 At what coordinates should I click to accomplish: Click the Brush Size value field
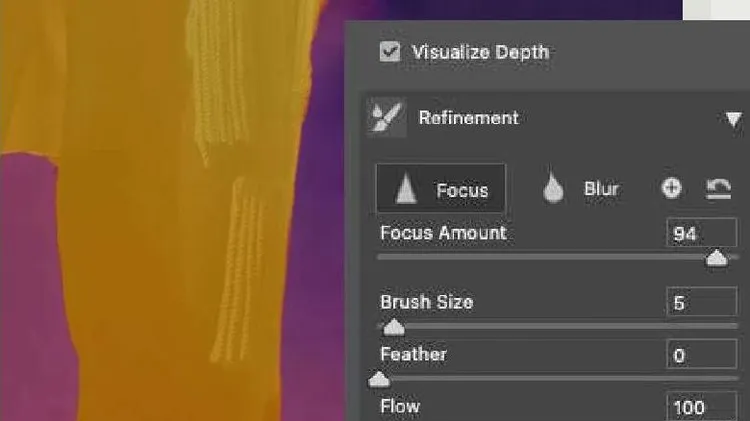point(701,302)
